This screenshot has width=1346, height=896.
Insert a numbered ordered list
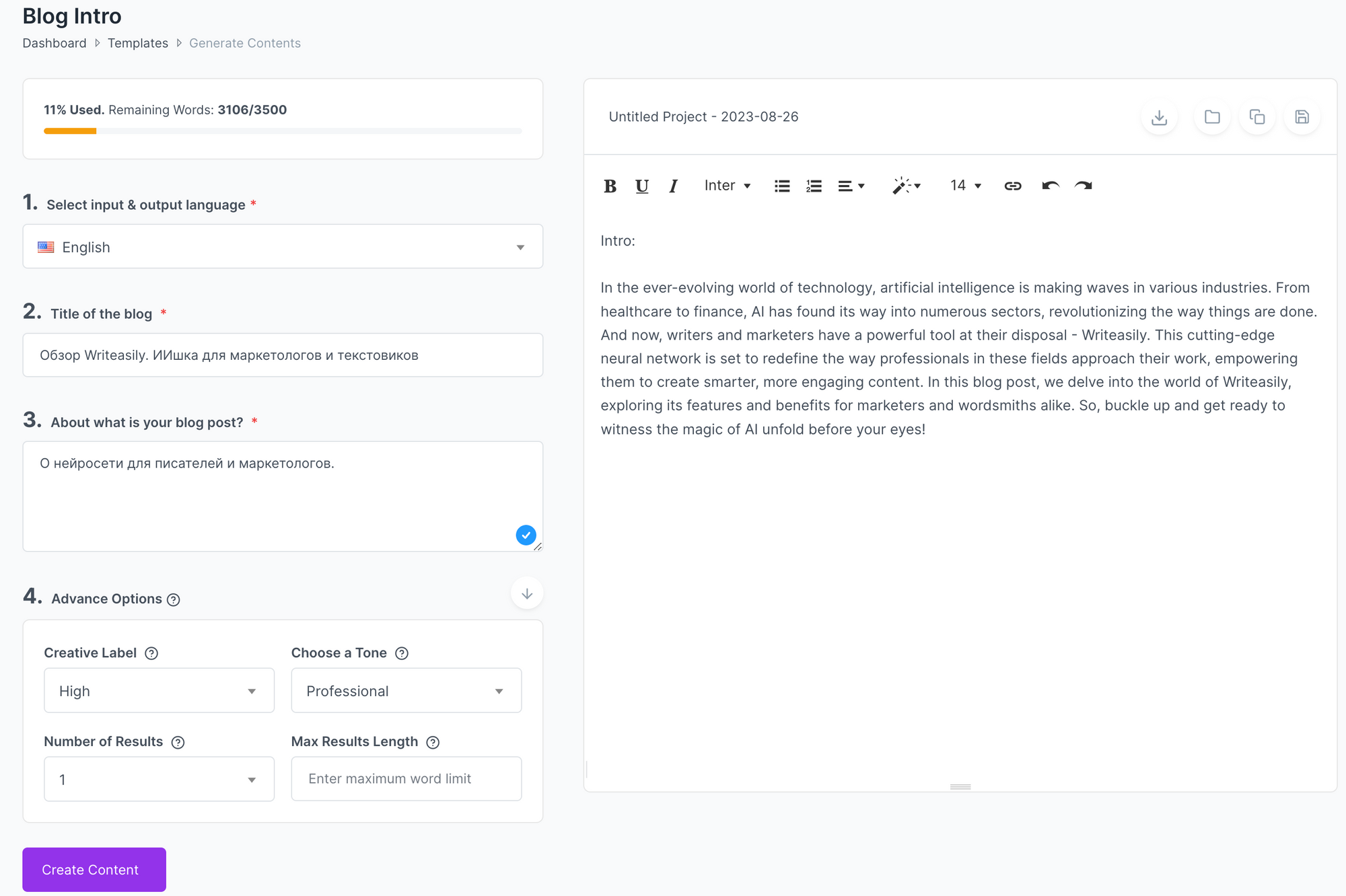[x=814, y=186]
